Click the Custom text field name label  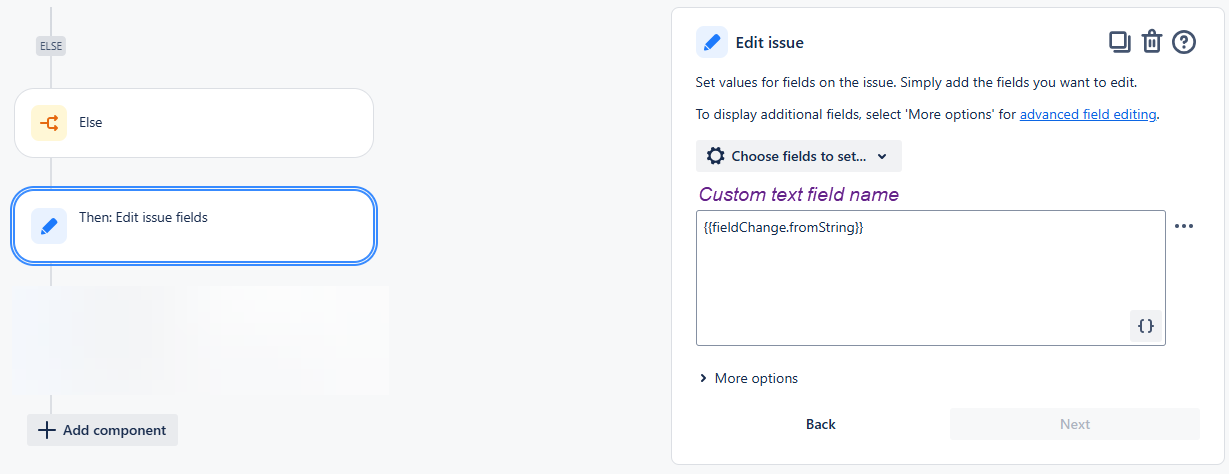click(799, 194)
